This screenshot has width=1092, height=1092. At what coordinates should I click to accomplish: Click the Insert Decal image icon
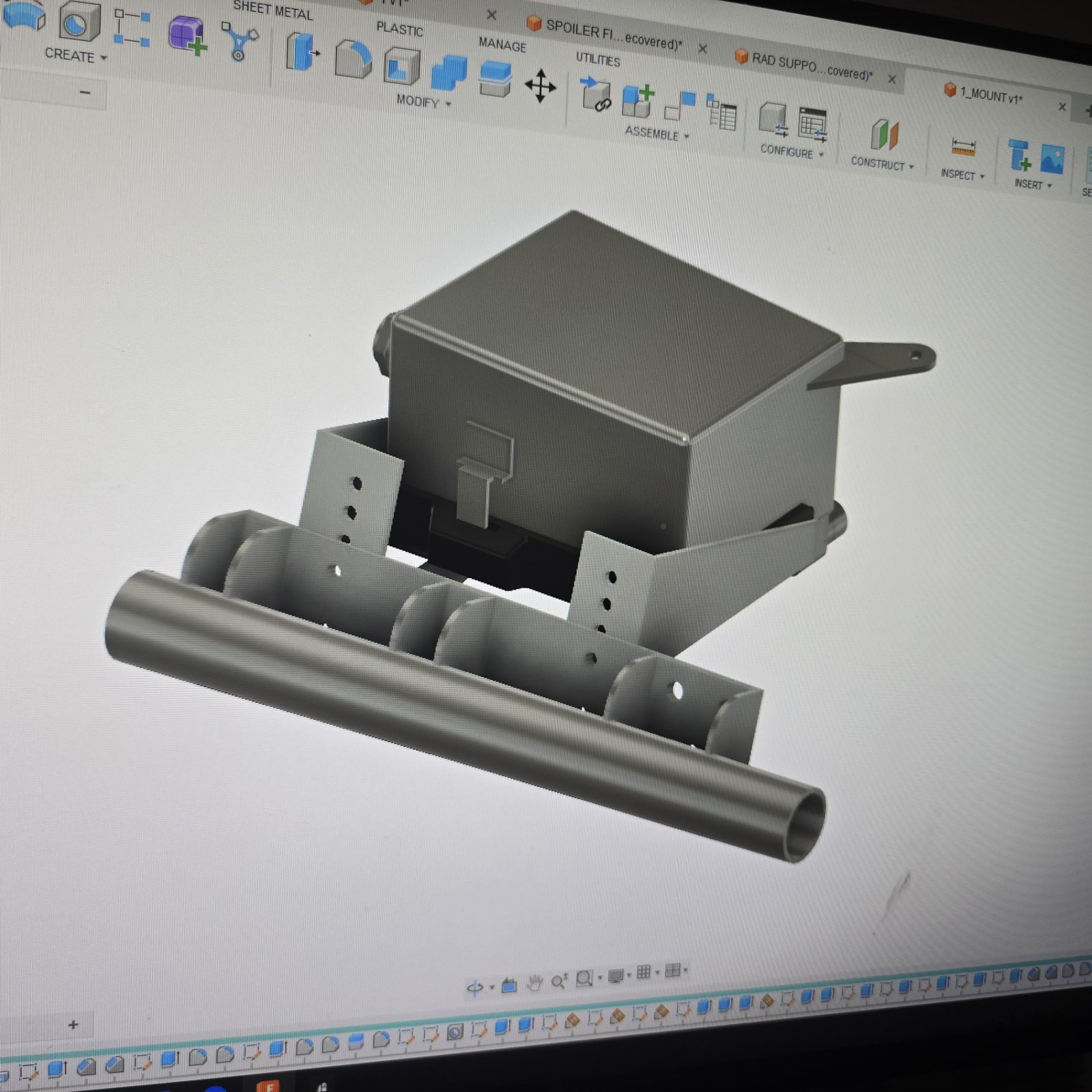pyautogui.click(x=1052, y=158)
